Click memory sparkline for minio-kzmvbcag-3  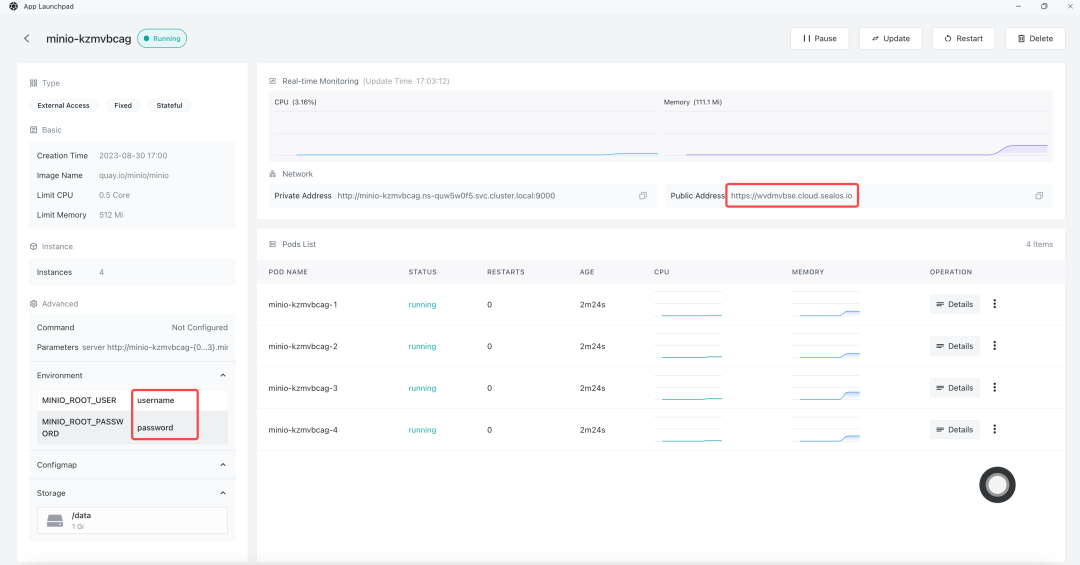[x=826, y=388]
